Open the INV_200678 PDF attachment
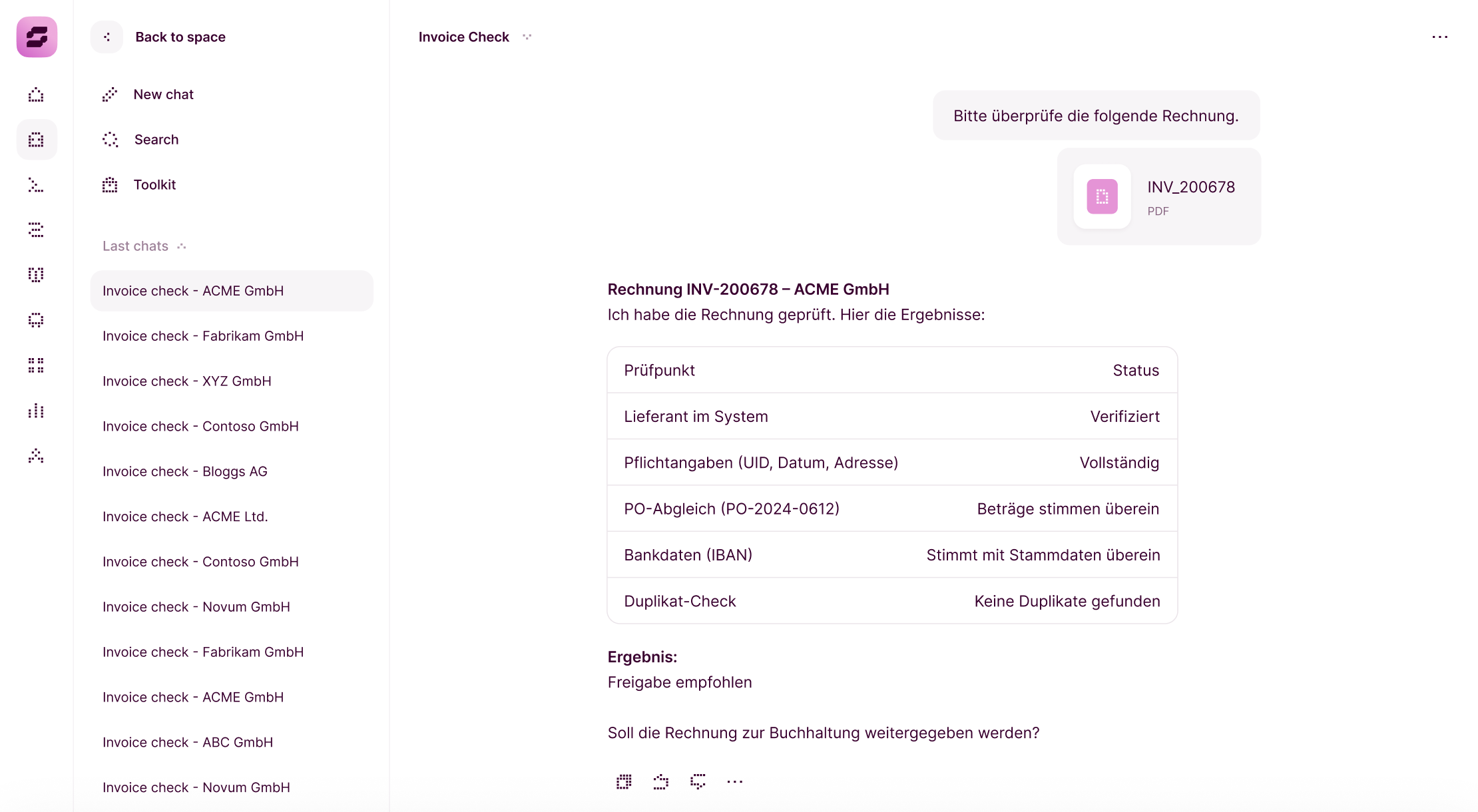 tap(1159, 196)
